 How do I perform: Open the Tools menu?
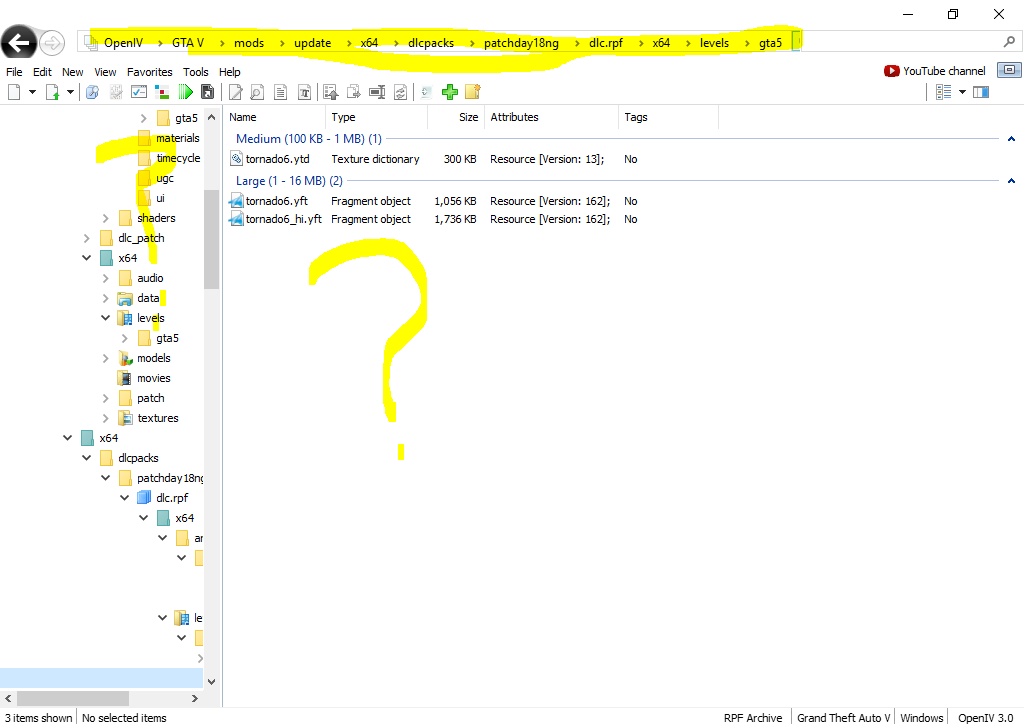point(195,72)
